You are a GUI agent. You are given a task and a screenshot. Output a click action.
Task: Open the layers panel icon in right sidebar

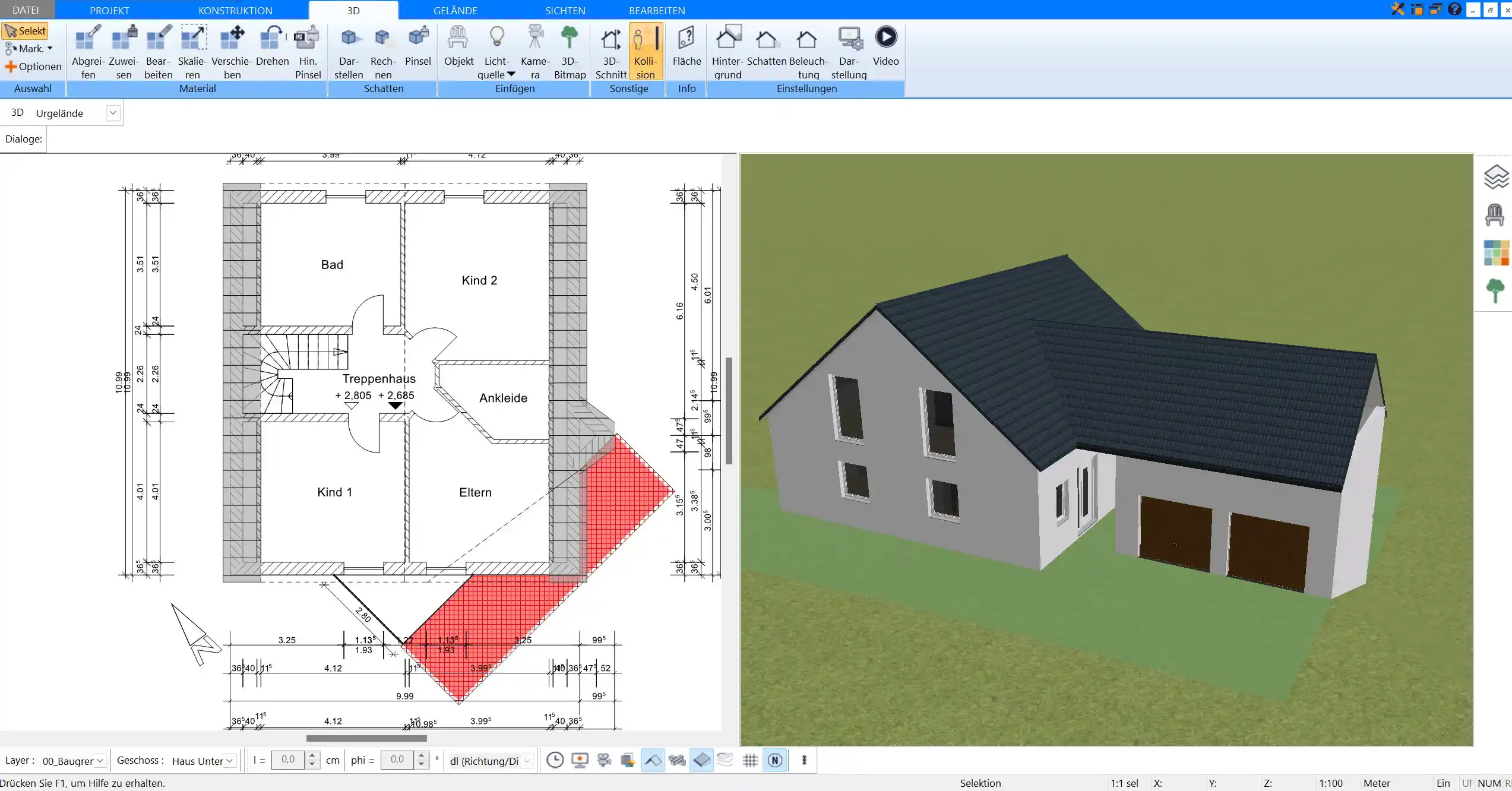(x=1495, y=177)
